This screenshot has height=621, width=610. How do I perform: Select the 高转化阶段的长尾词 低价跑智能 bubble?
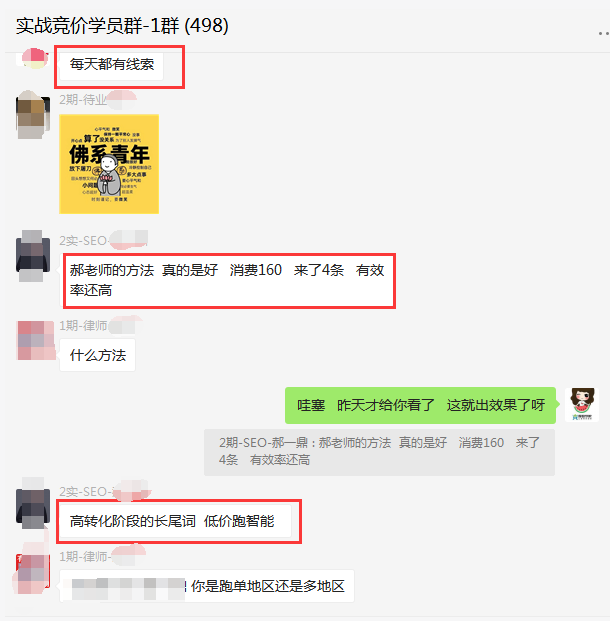click(x=175, y=521)
